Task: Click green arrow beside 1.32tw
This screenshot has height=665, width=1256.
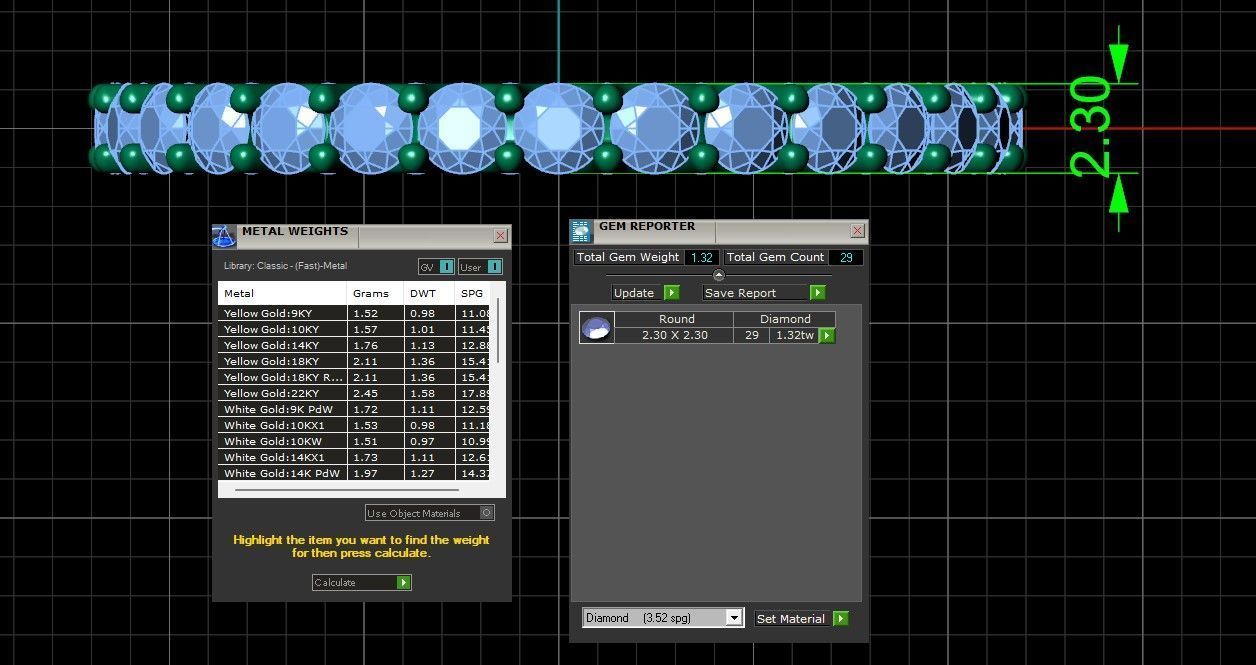Action: point(827,336)
